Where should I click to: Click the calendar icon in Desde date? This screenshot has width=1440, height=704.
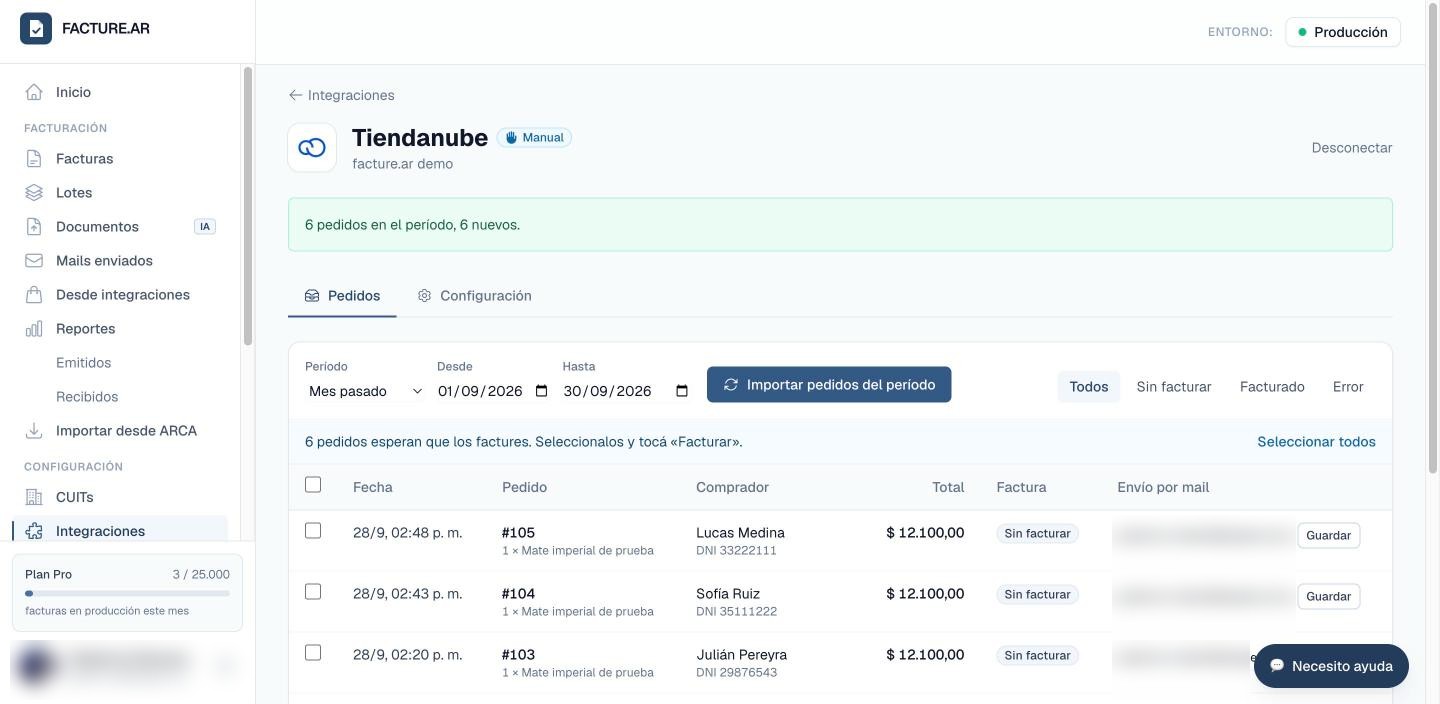click(542, 391)
